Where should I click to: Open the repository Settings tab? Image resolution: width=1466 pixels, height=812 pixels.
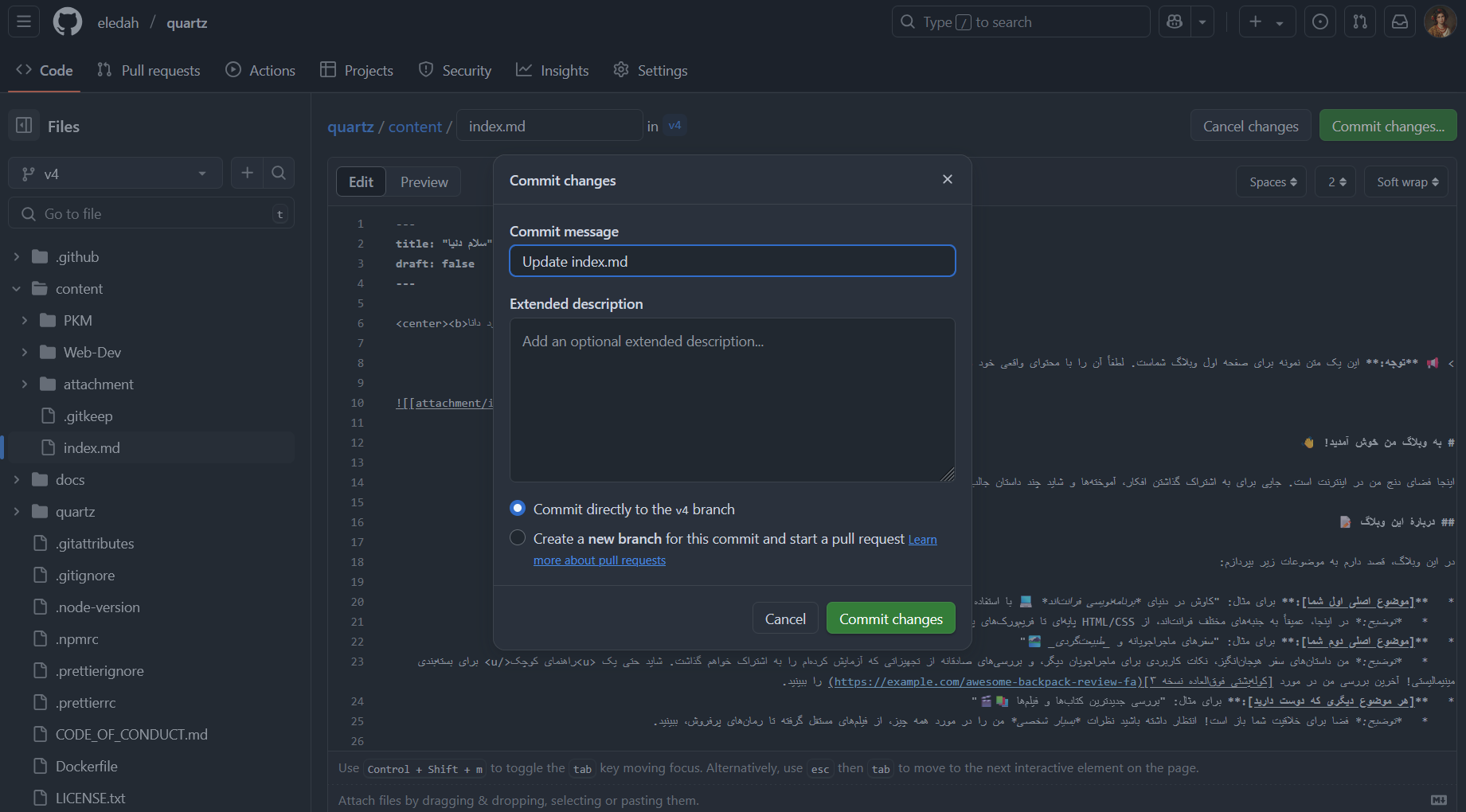coord(651,70)
